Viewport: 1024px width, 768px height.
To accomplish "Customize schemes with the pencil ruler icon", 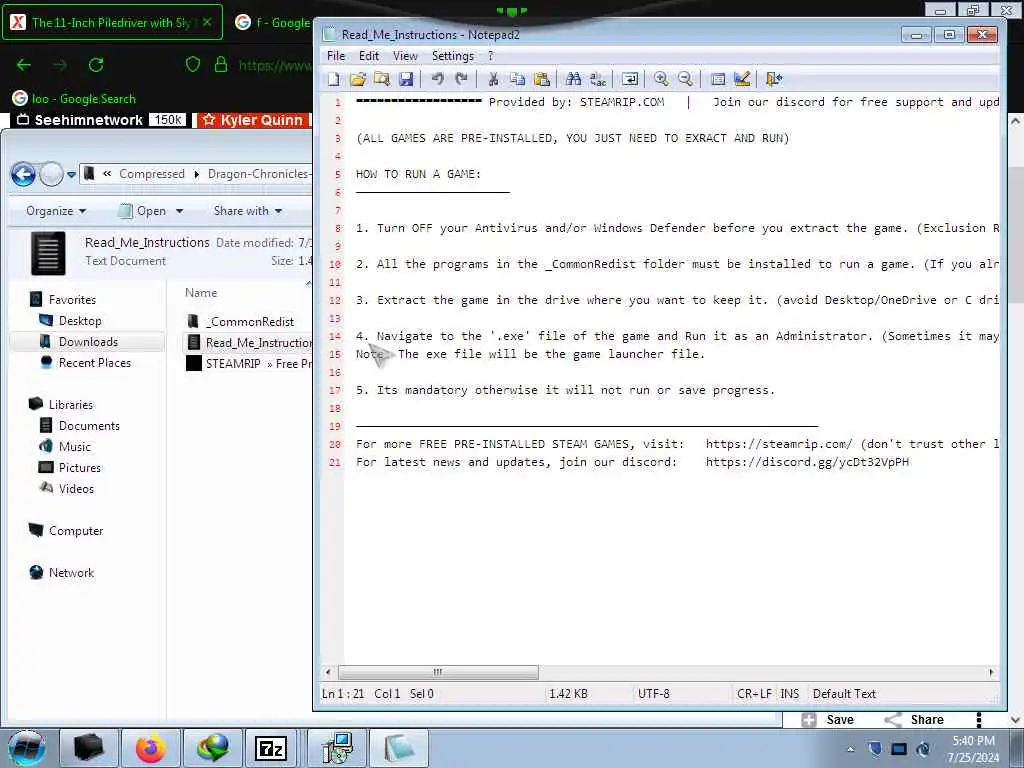I will [x=742, y=79].
